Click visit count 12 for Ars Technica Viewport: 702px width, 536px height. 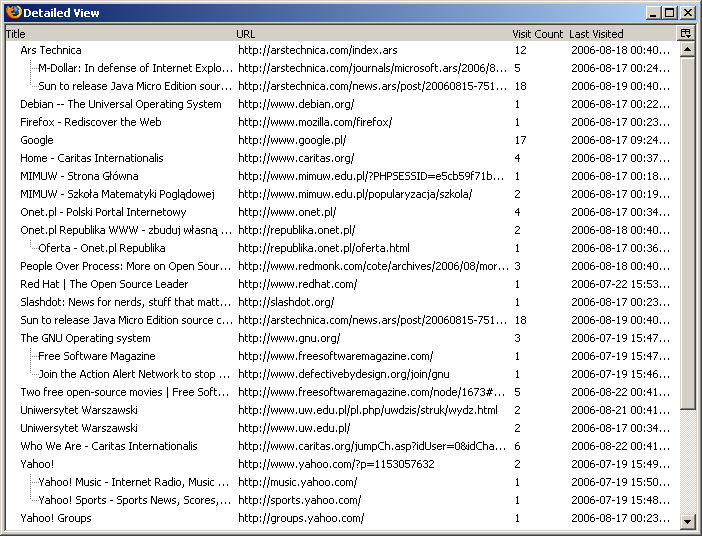pos(520,50)
